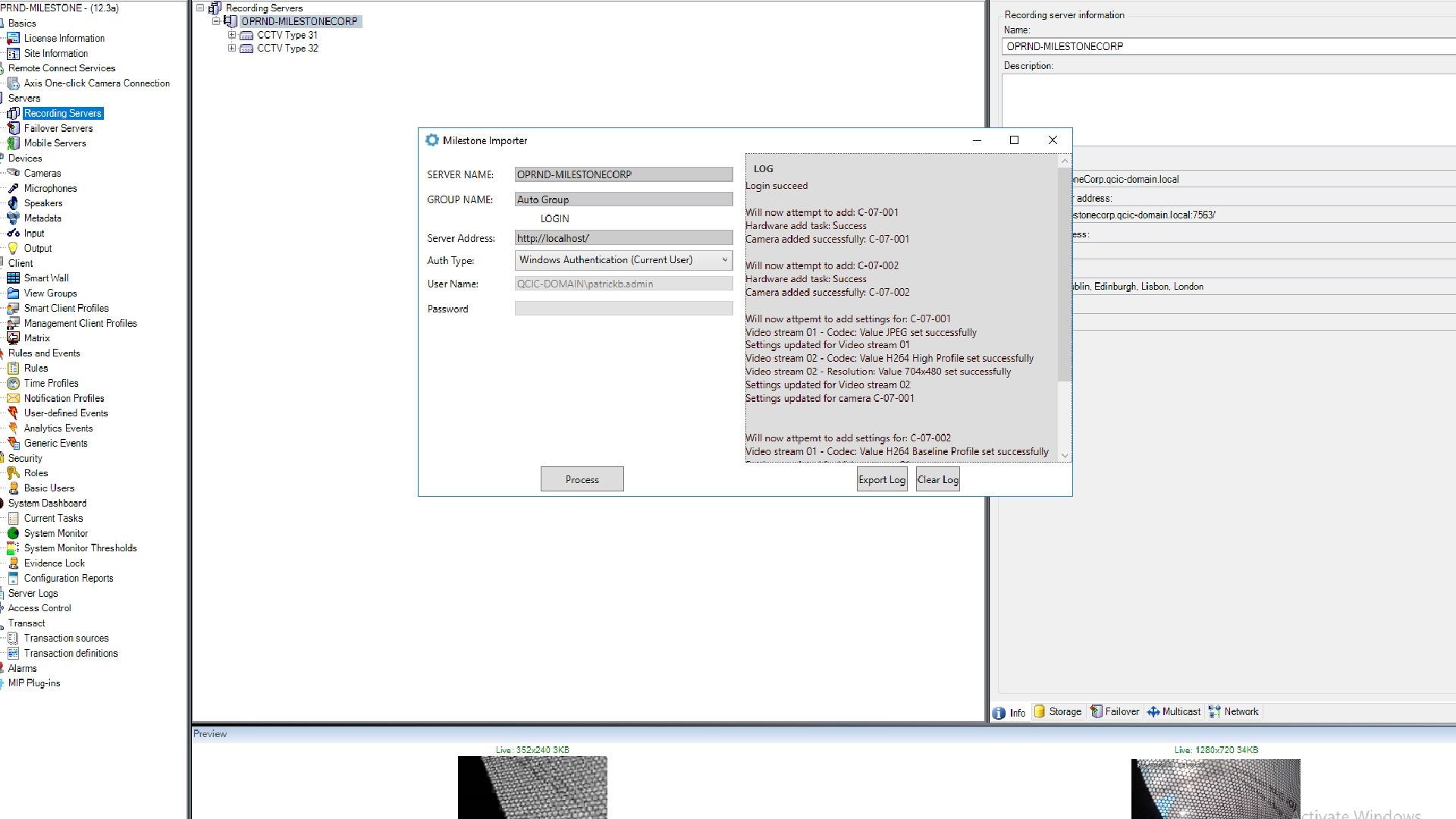The height and width of the screenshot is (819, 1456).
Task: Expand CCTV Type 31 hardware node
Action: coord(232,35)
